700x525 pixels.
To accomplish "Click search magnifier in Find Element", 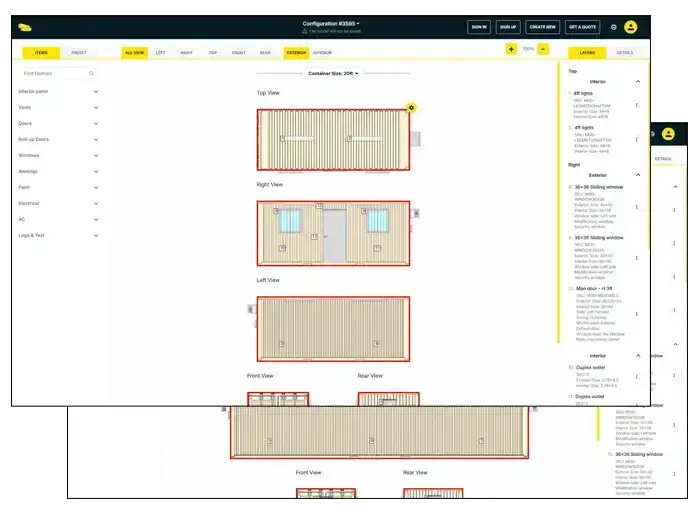I will (x=92, y=73).
